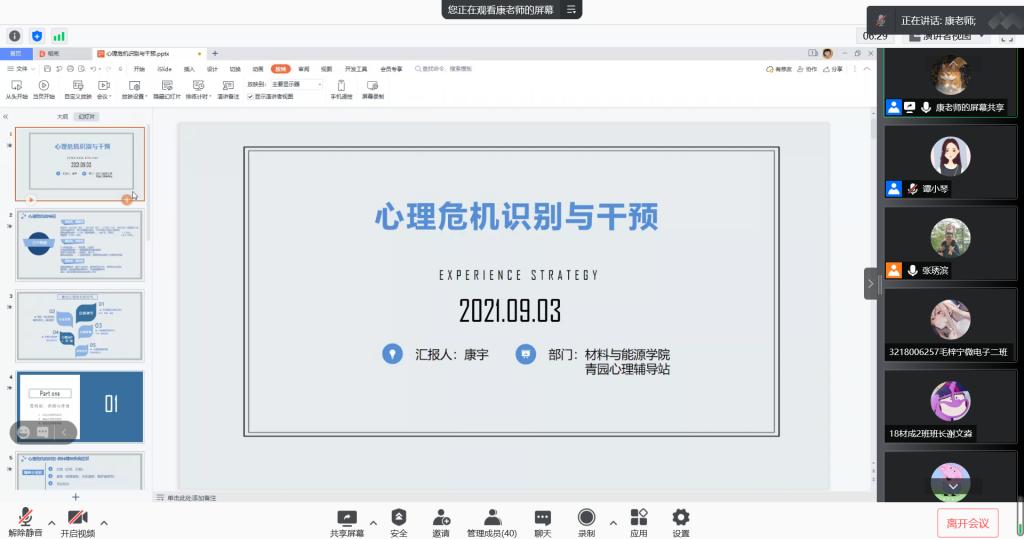1024x539 pixels.
Task: Open the 演讲者视图 view dropdown
Action: pyautogui.click(x=947, y=37)
